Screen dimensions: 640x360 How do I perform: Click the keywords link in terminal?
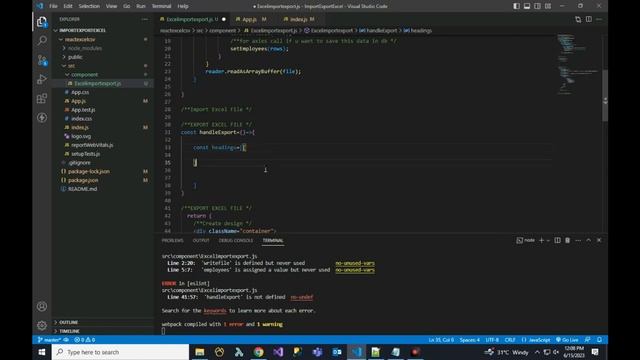coord(215,311)
